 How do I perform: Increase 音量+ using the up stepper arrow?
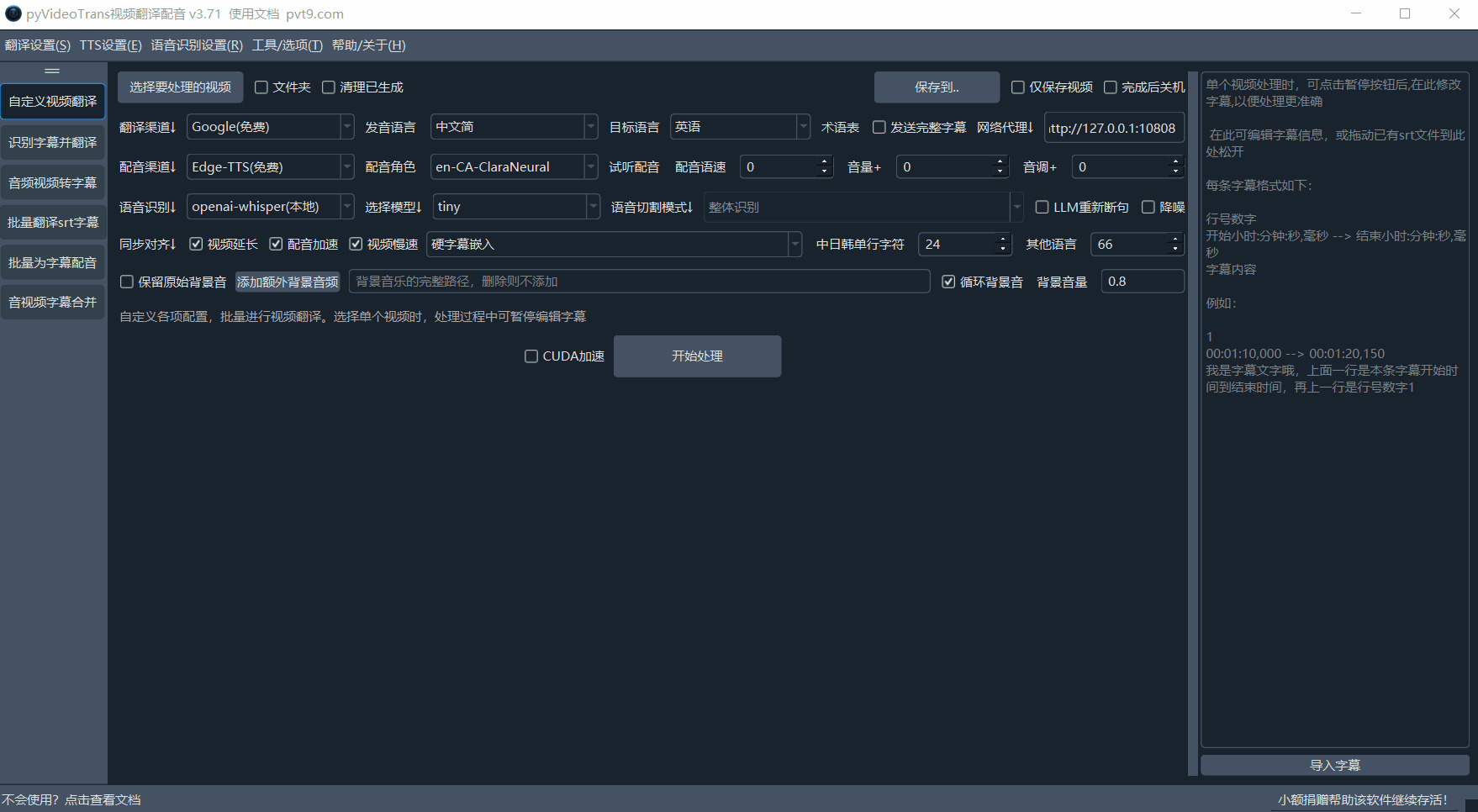999,161
